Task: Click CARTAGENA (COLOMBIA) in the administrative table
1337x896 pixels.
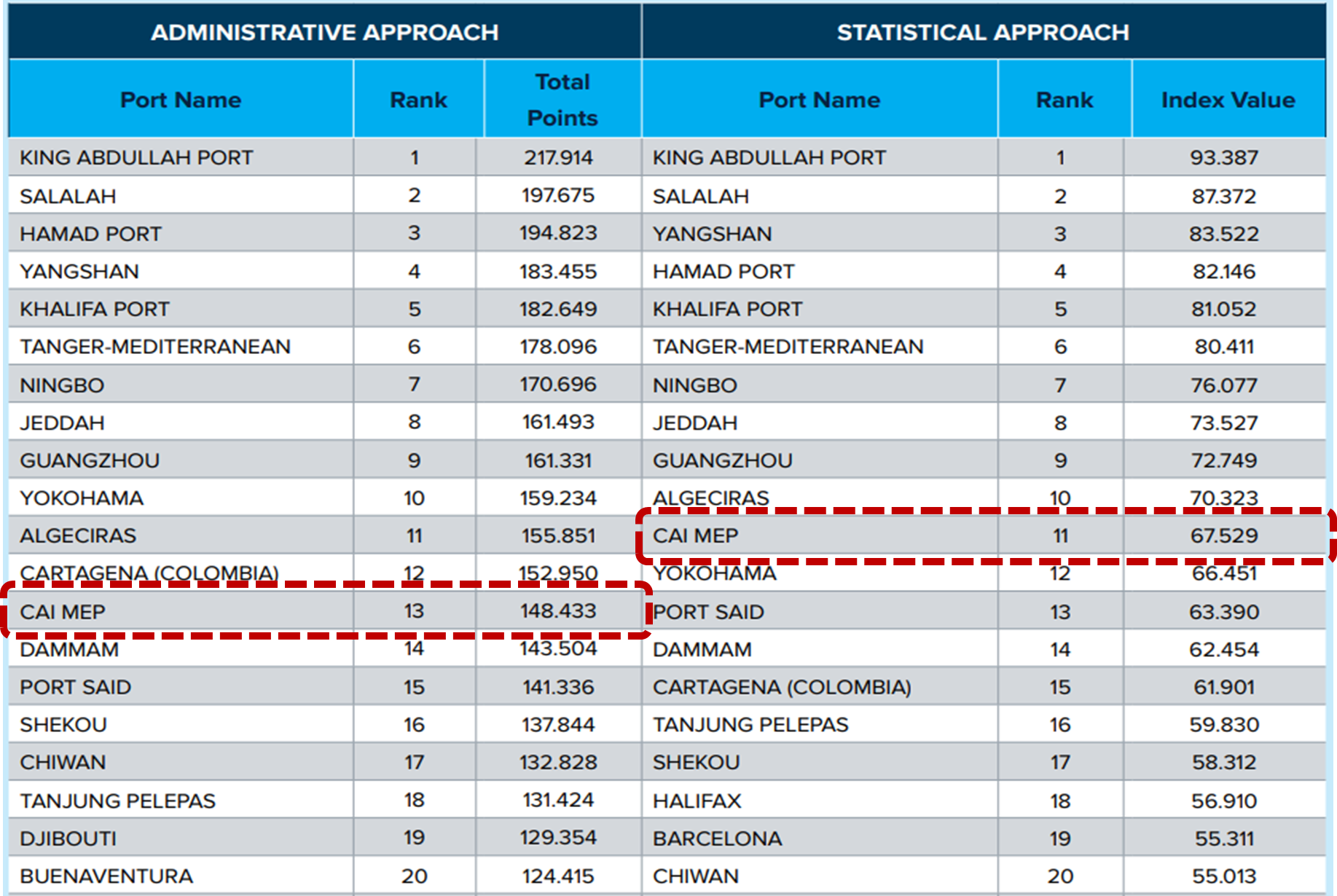Action: pyautogui.click(x=149, y=573)
